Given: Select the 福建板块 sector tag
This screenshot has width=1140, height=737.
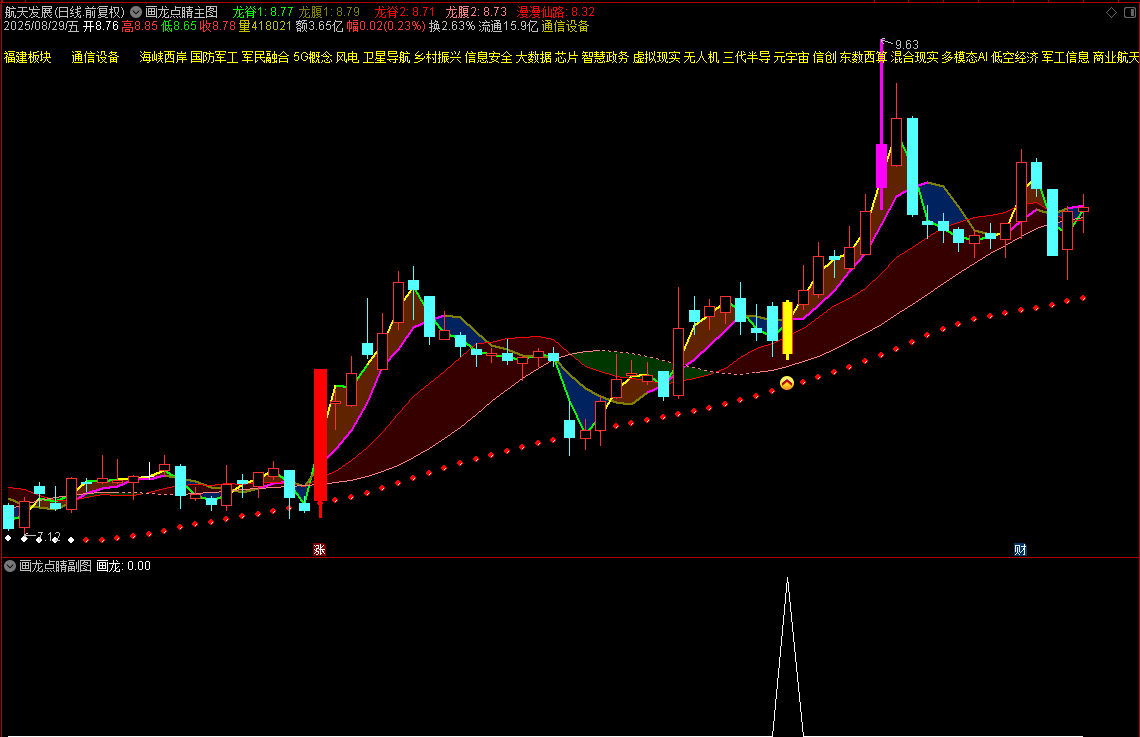Looking at the screenshot, I should (x=28, y=57).
